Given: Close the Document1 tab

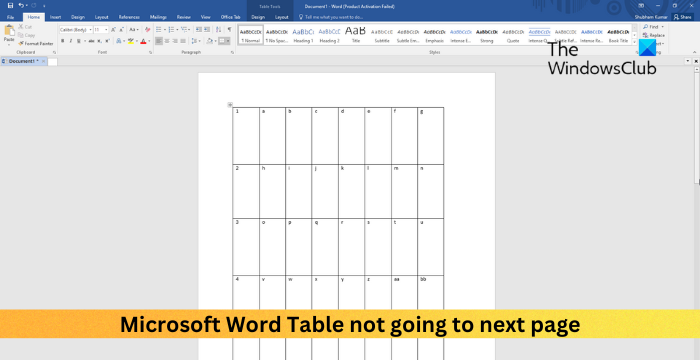Looking at the screenshot, I should point(43,61).
